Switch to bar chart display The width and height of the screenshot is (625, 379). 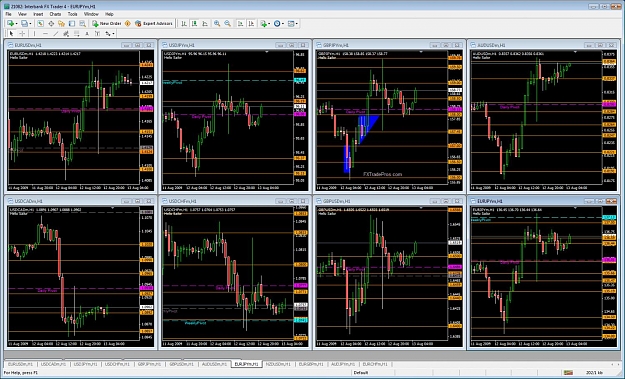click(x=184, y=24)
